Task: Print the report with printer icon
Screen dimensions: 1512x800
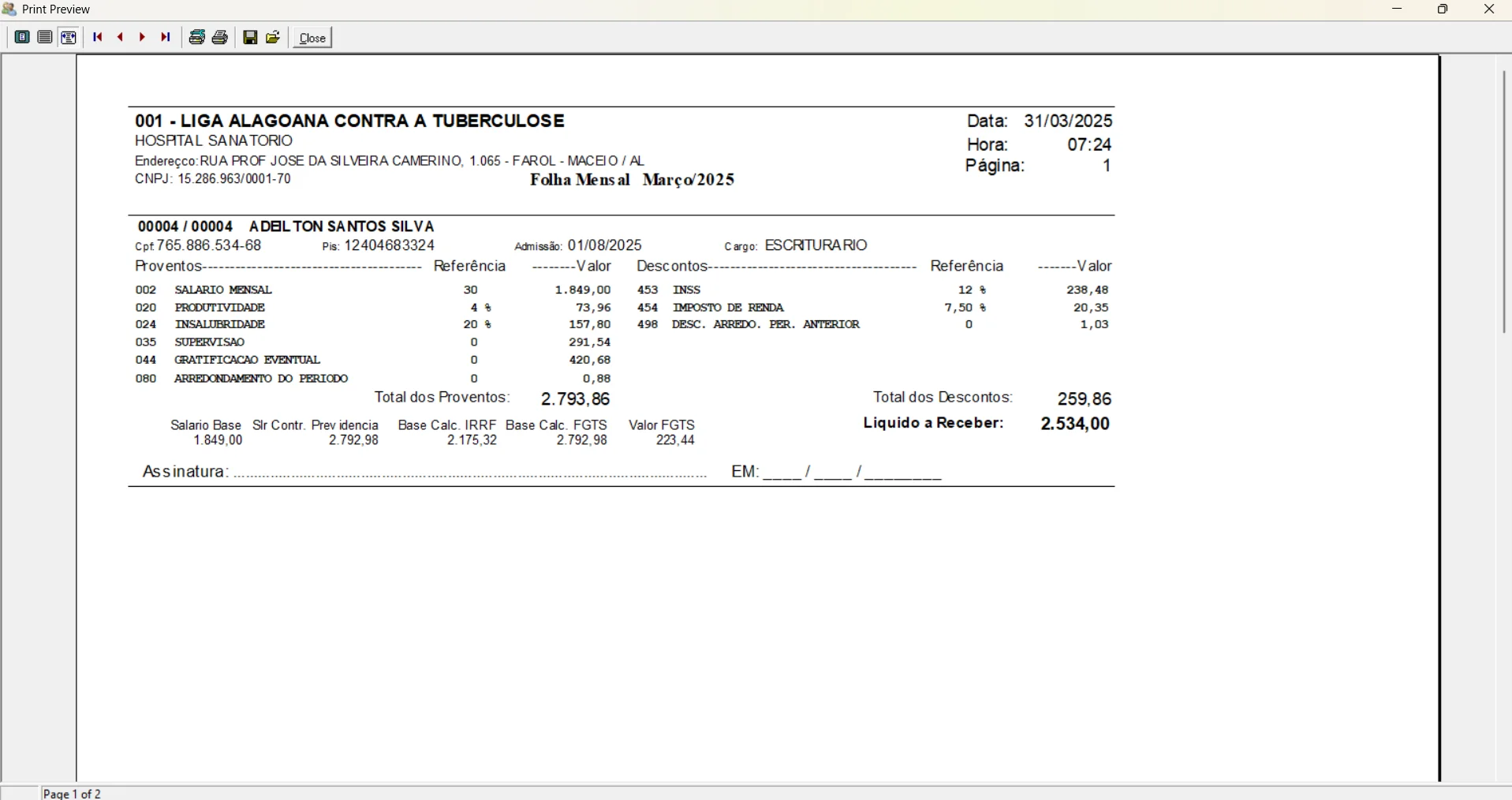Action: tap(220, 37)
